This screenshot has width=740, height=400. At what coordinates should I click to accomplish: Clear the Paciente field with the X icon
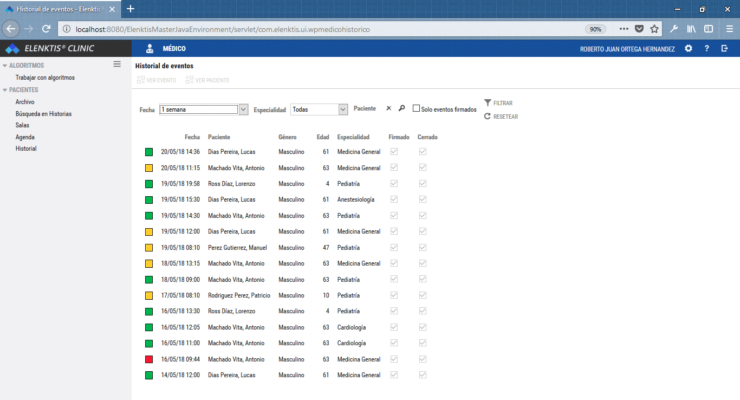click(x=389, y=108)
